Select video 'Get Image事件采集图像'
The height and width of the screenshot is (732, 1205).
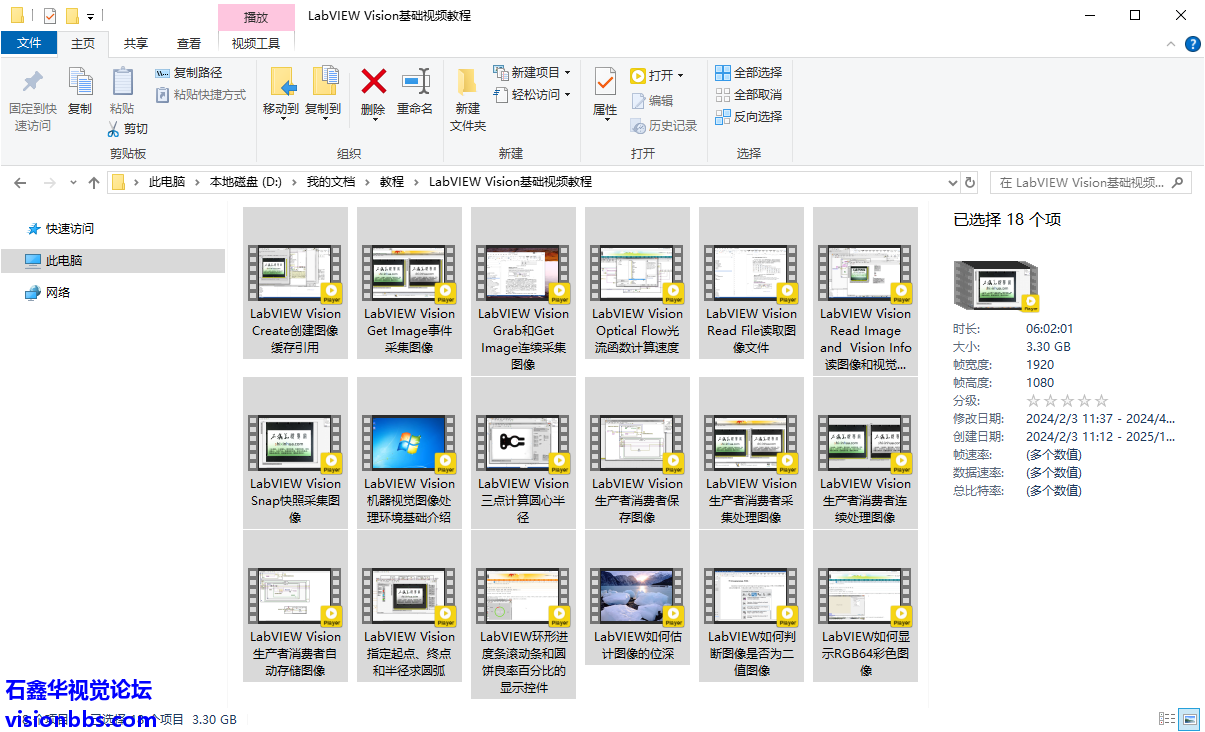click(409, 283)
